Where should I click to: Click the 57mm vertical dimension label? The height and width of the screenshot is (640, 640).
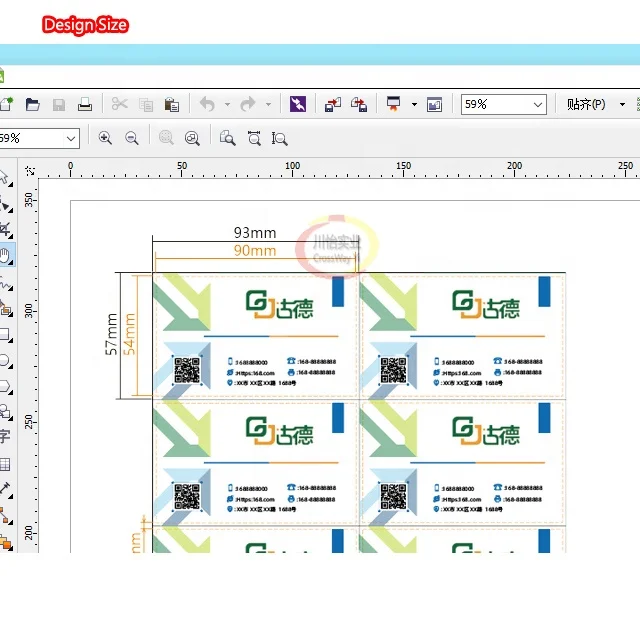(111, 334)
